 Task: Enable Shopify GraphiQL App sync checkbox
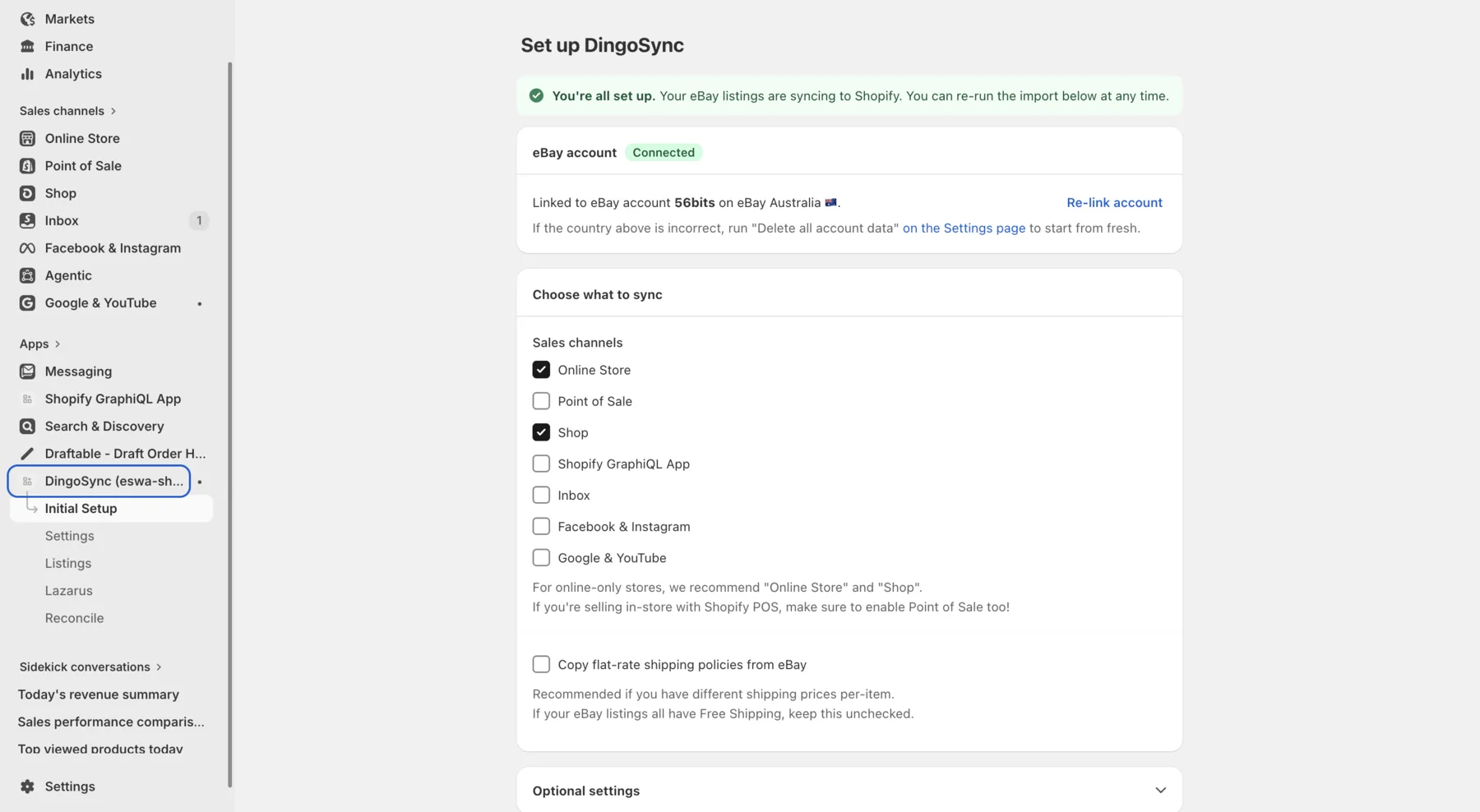[x=541, y=464]
